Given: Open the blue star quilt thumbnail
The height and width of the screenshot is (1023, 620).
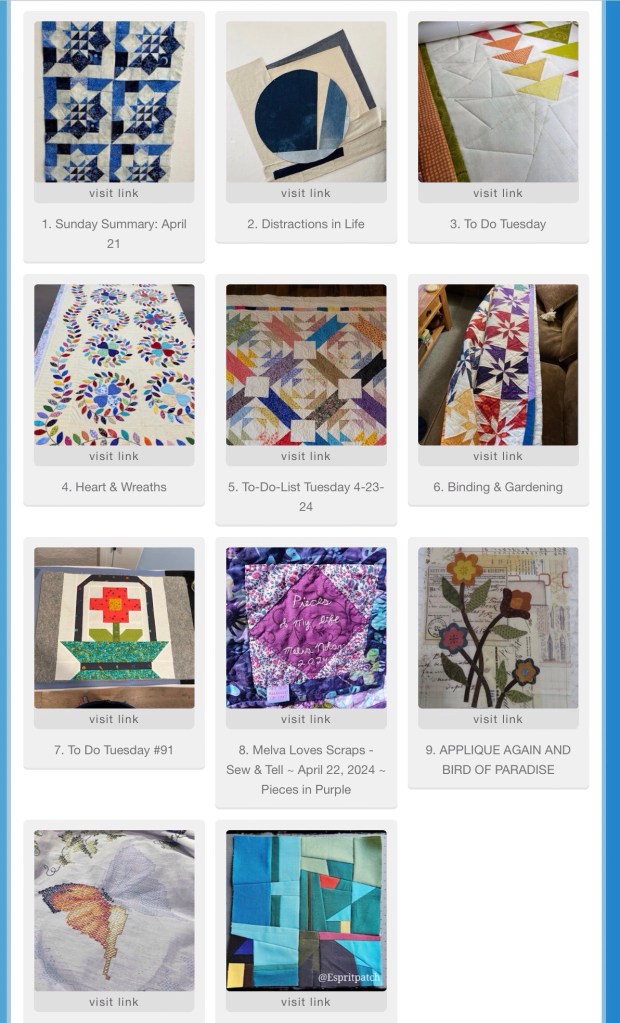Looking at the screenshot, I should click(x=114, y=102).
